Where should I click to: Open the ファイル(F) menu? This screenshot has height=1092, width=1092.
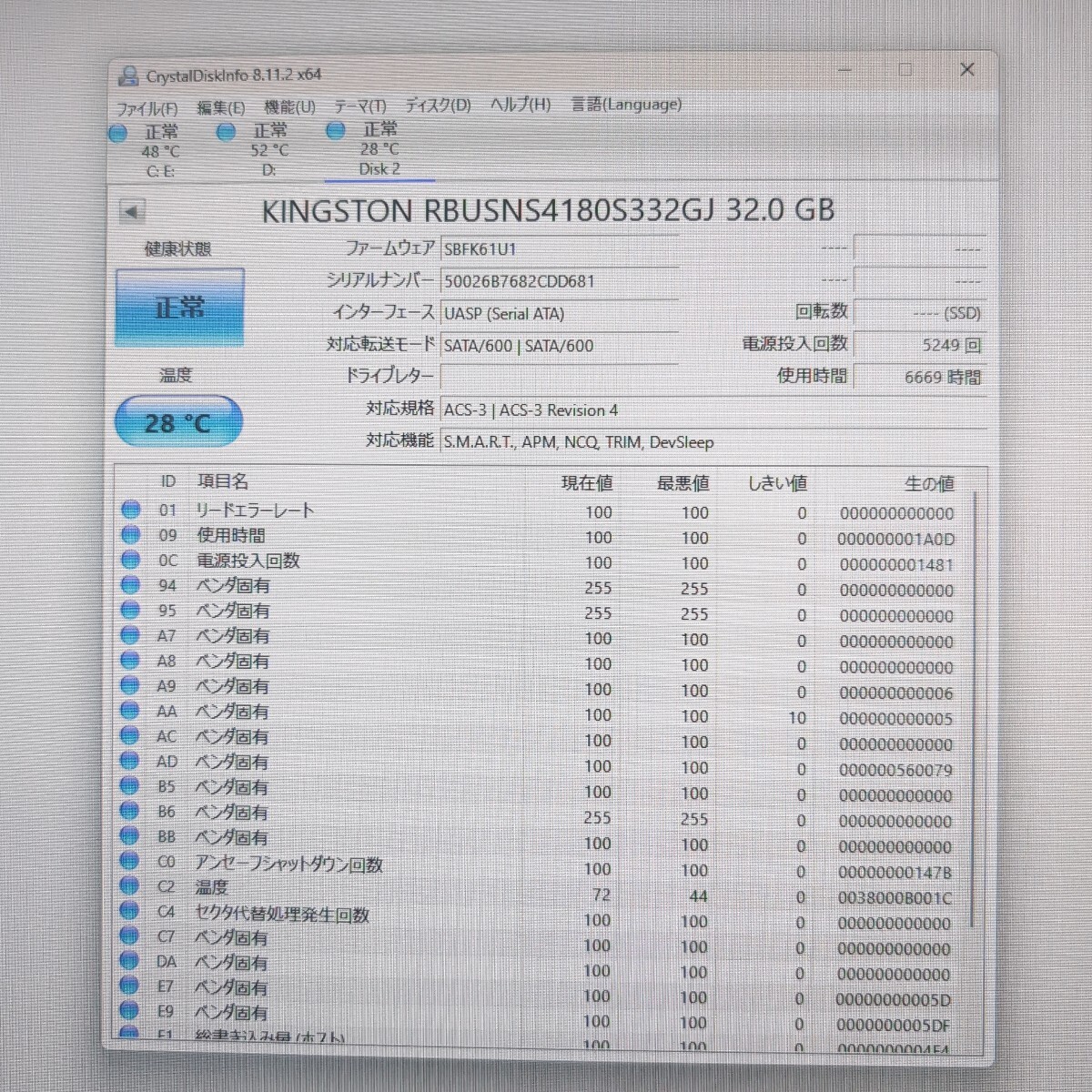pyautogui.click(x=147, y=108)
